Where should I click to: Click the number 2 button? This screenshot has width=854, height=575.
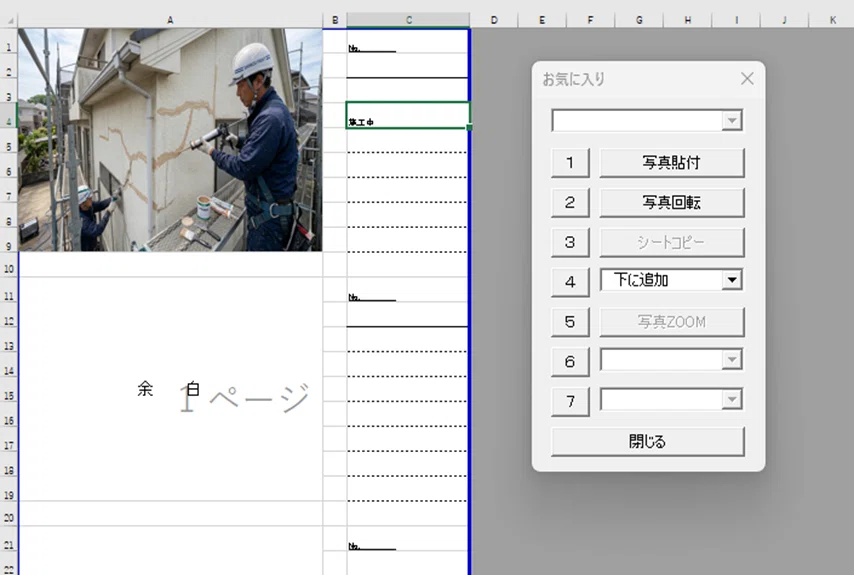tap(570, 203)
